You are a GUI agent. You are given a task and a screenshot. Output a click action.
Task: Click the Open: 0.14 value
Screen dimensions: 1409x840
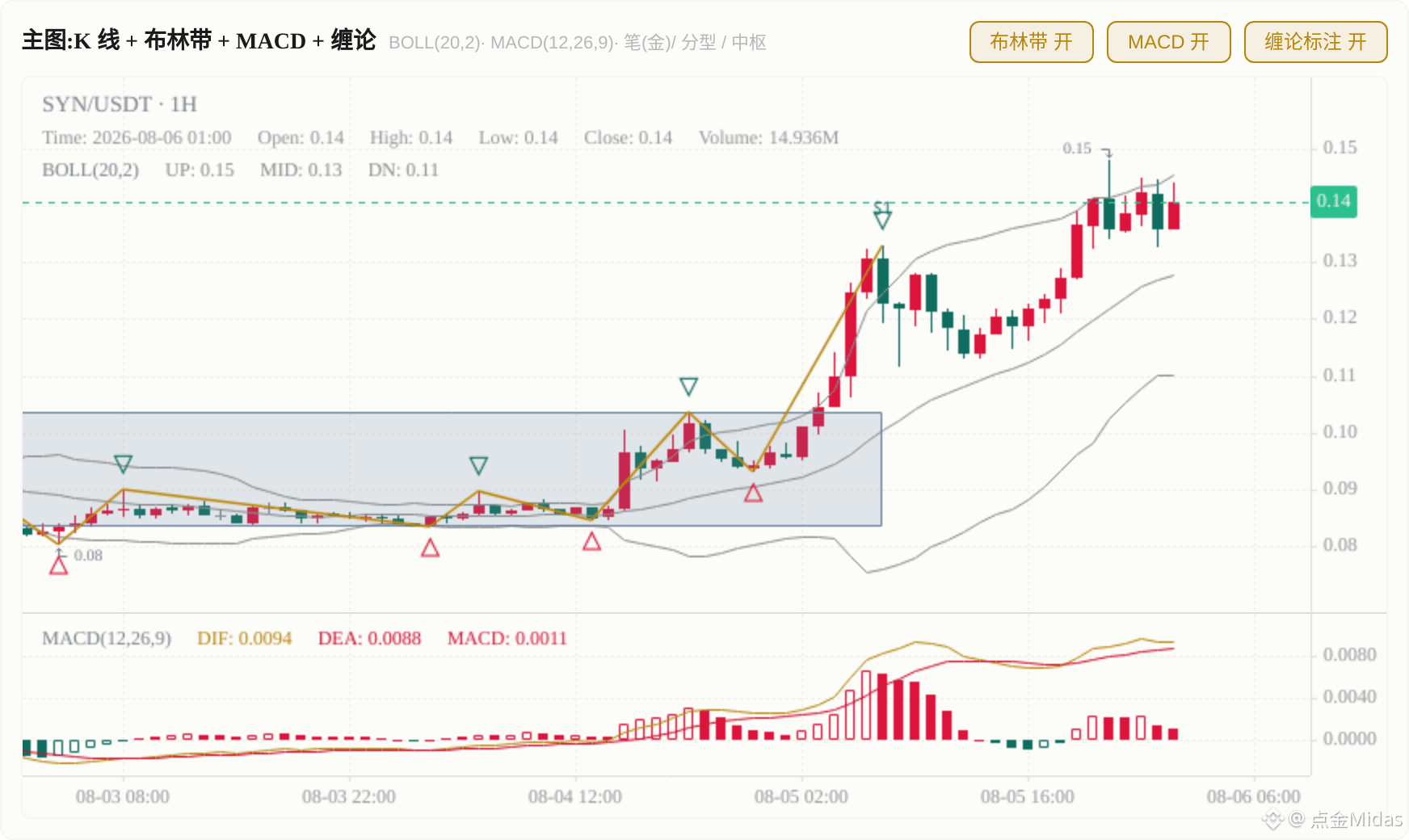click(x=301, y=138)
